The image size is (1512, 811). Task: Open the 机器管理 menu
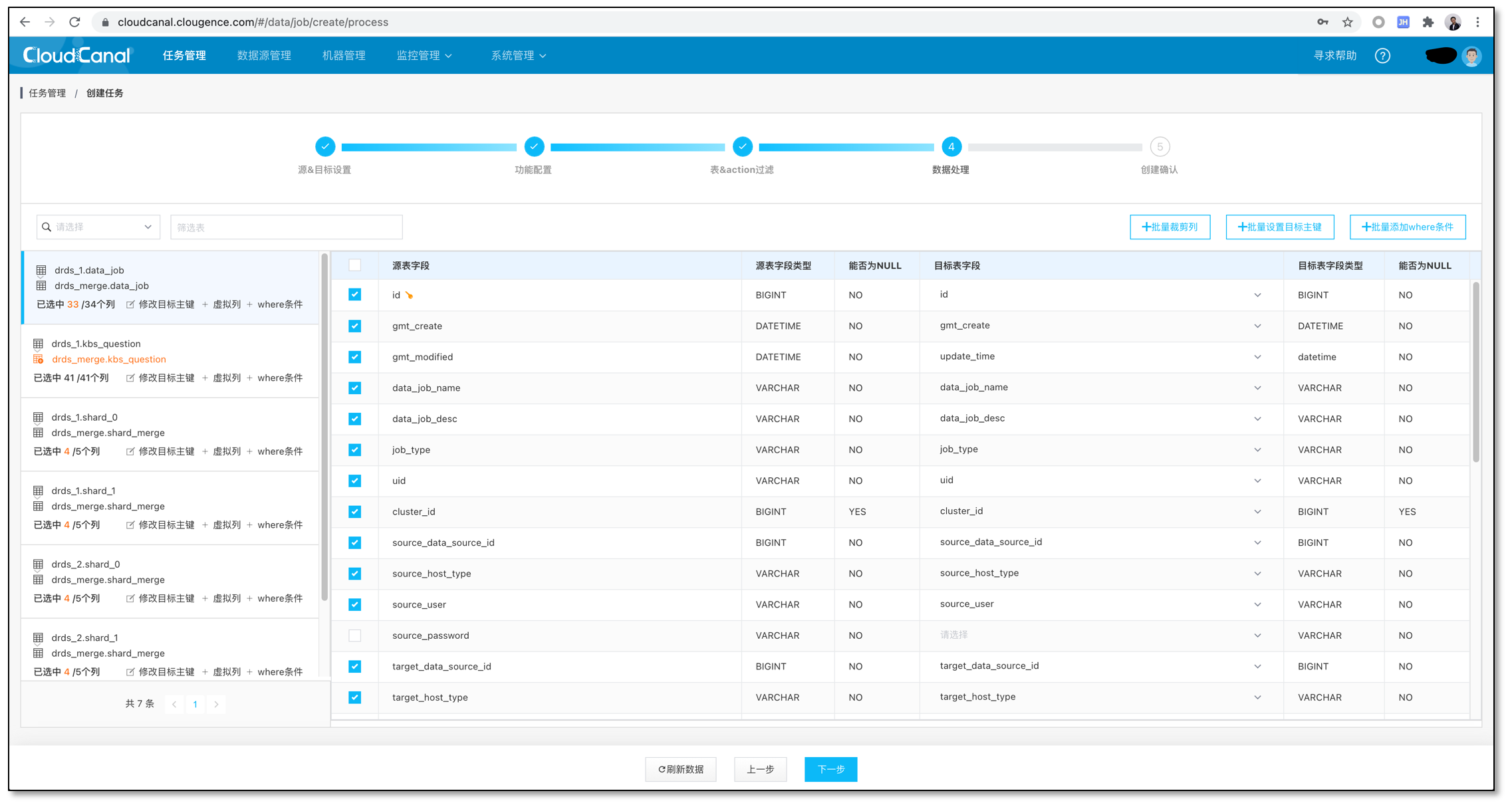[344, 56]
